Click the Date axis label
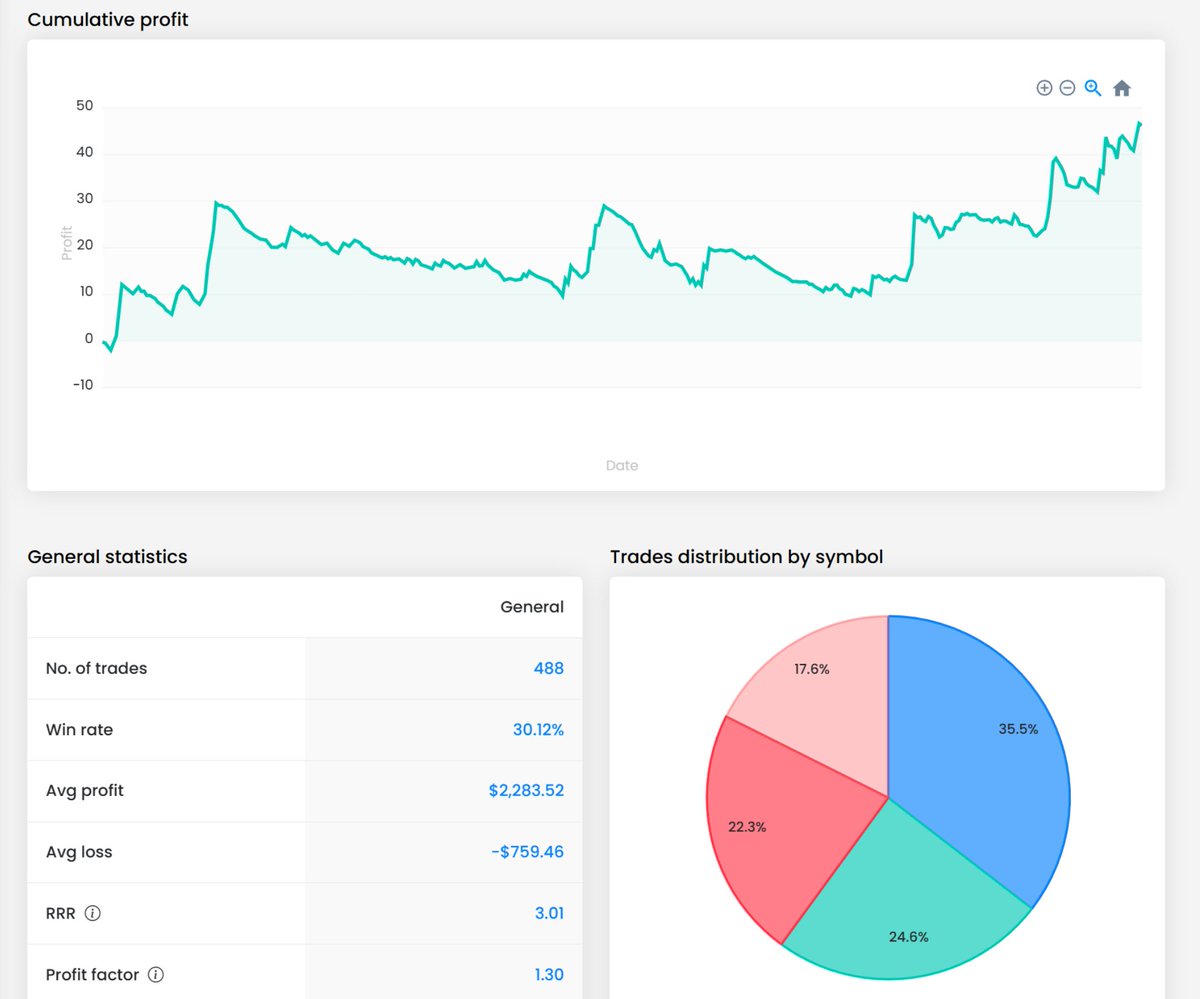This screenshot has height=999, width=1200. click(x=622, y=465)
